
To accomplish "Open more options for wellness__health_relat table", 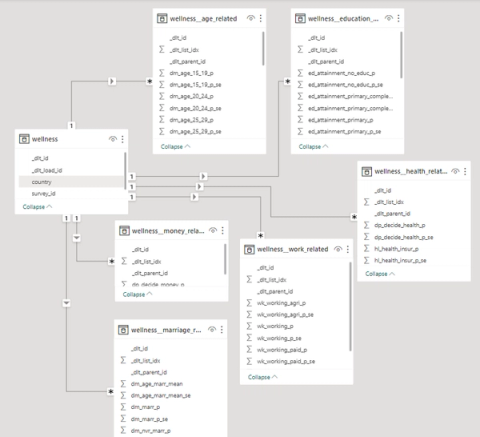I will [465, 171].
